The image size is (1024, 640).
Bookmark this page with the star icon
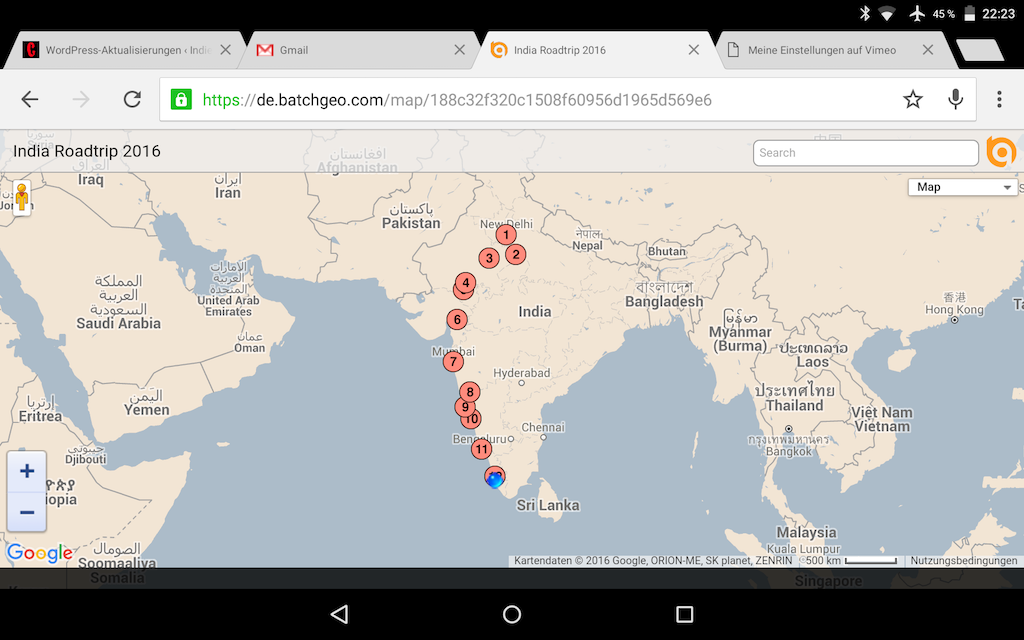pos(913,99)
